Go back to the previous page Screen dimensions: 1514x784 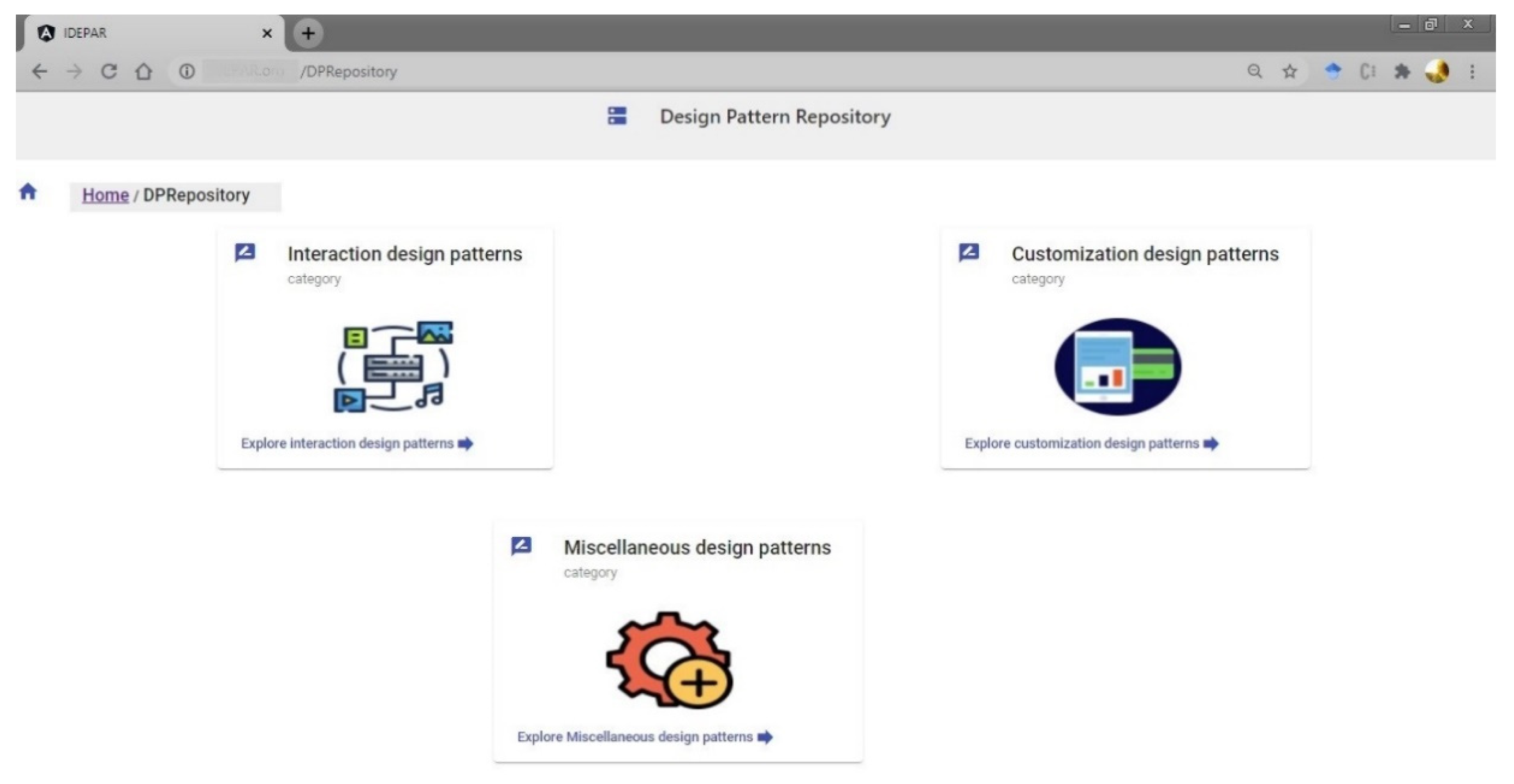[39, 72]
